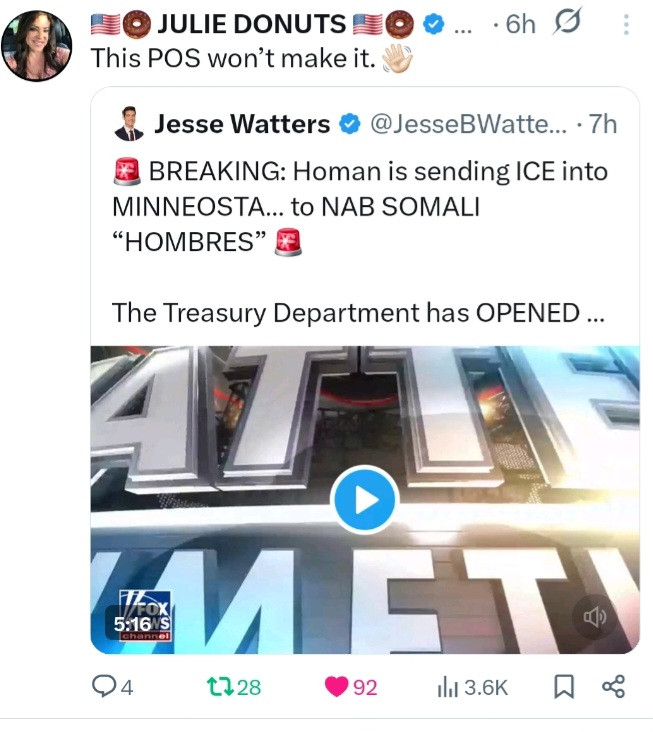Click the Jesse Watters name in quote
653x732 pixels.
(x=242, y=124)
